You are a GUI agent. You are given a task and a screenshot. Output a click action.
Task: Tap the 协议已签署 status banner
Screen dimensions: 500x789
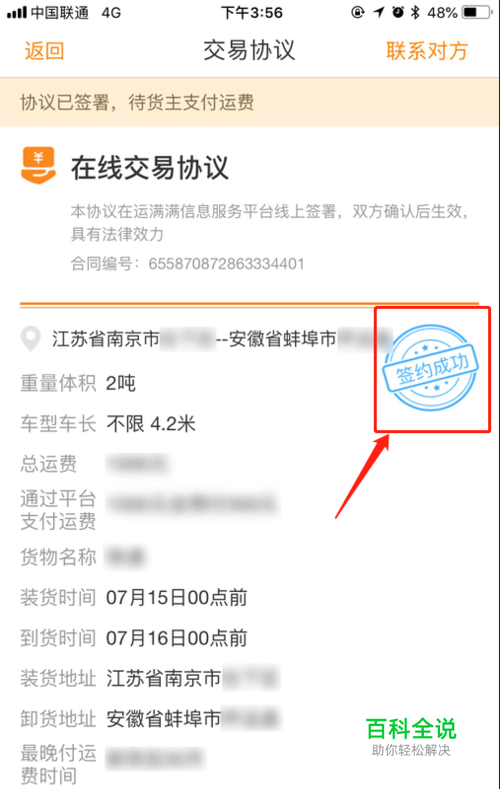coord(250,102)
